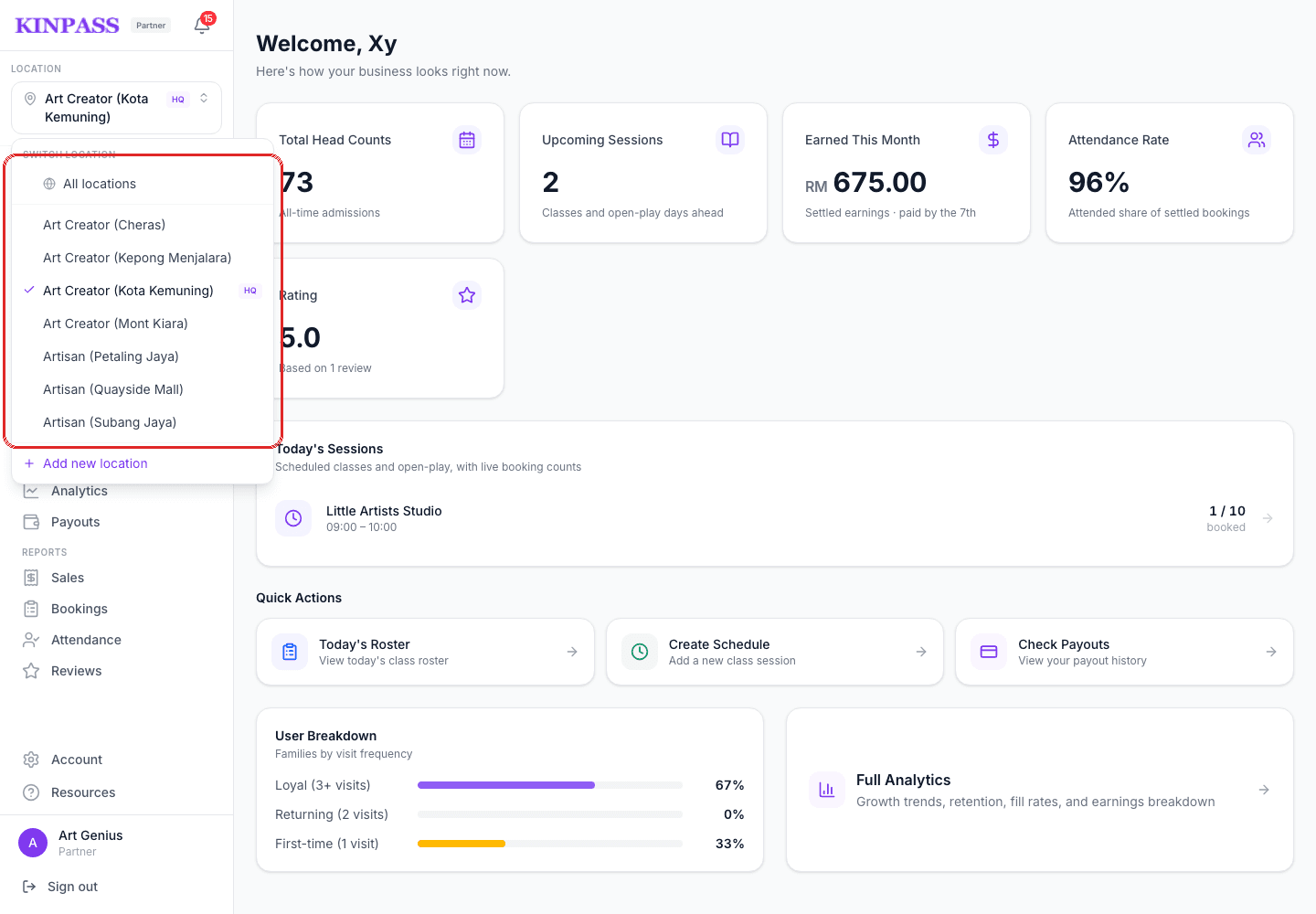Click the "1 / 10" booked count
Image resolution: width=1316 pixels, height=914 pixels.
coord(1227,511)
